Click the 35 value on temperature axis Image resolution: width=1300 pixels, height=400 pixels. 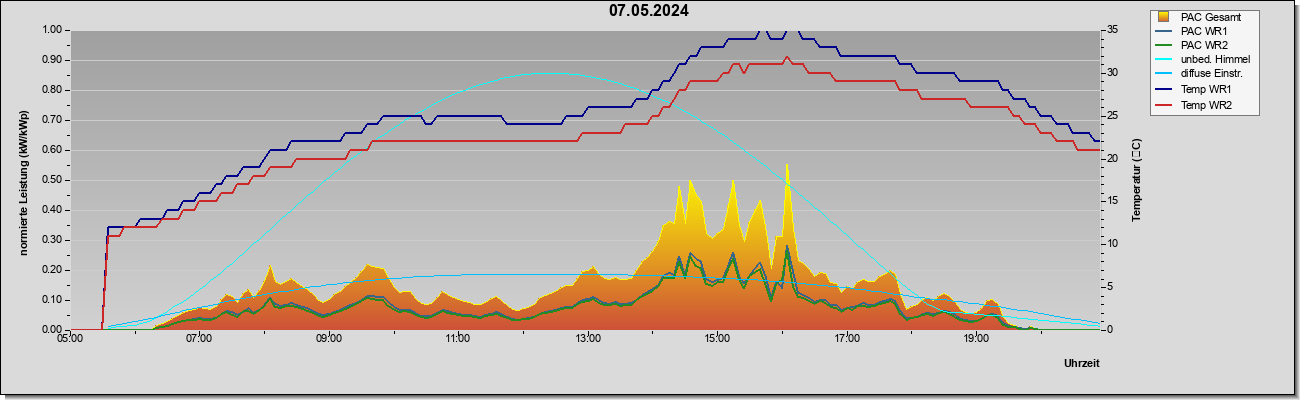pyautogui.click(x=1111, y=29)
